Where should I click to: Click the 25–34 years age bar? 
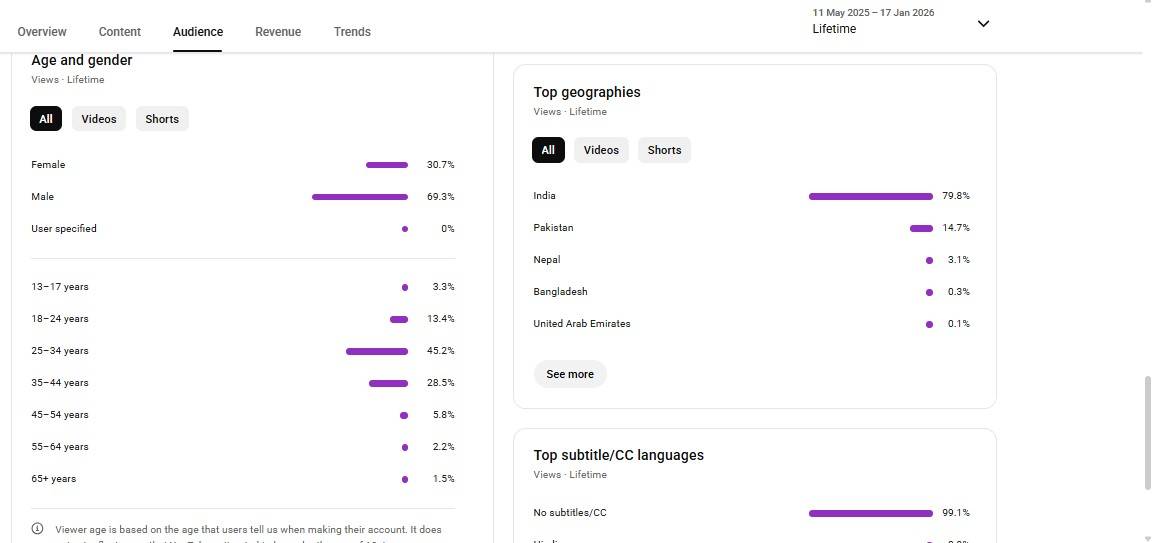377,351
